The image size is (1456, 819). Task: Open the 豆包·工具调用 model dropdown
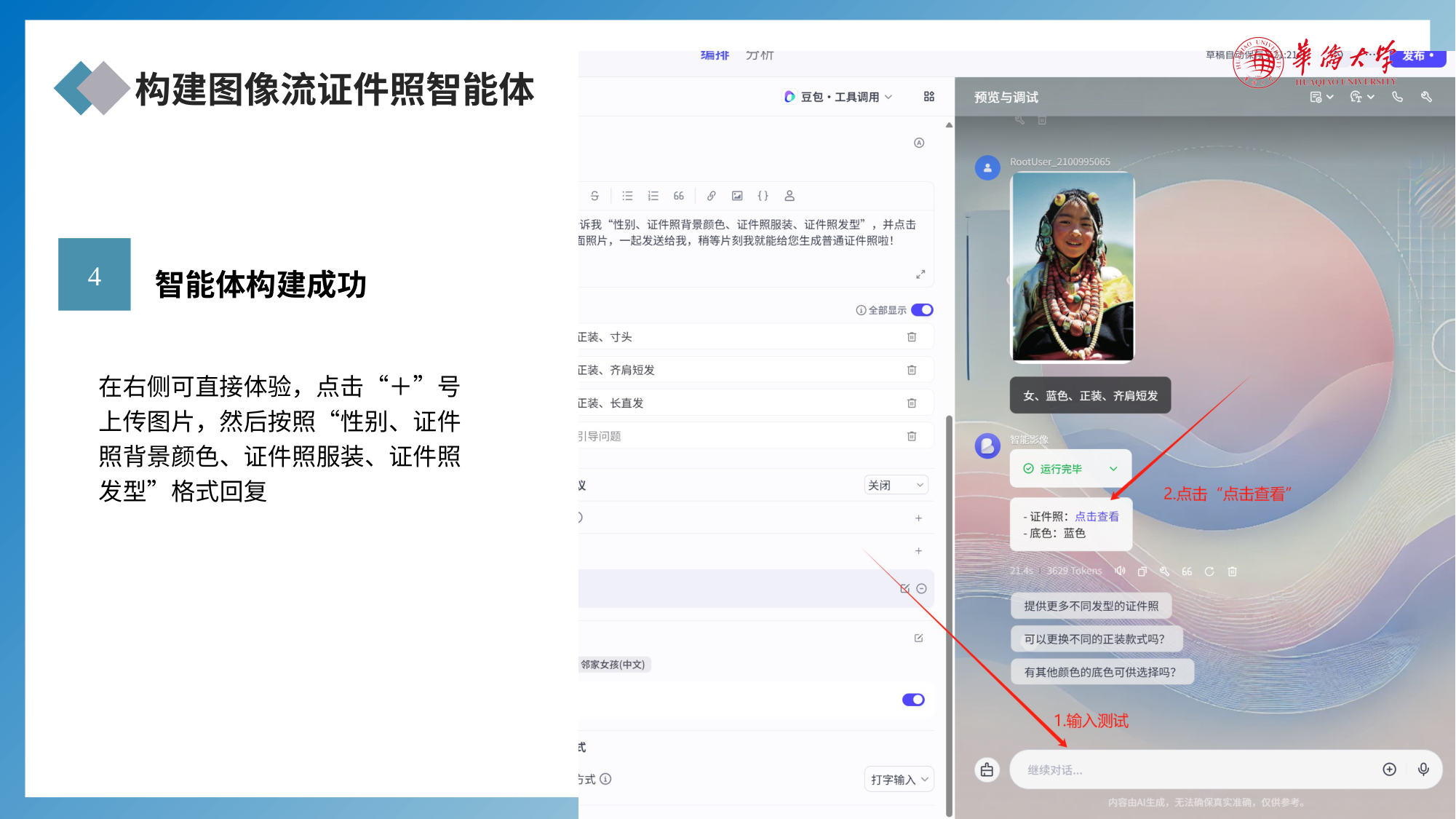(838, 97)
